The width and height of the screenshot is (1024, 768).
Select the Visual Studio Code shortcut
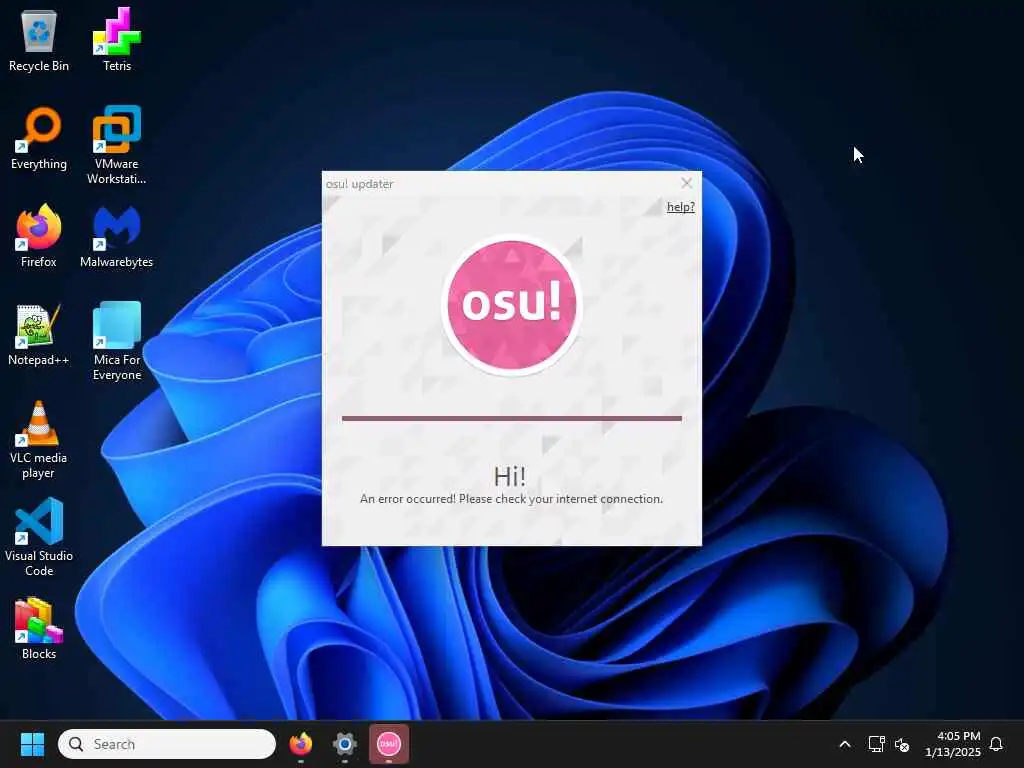[x=39, y=537]
